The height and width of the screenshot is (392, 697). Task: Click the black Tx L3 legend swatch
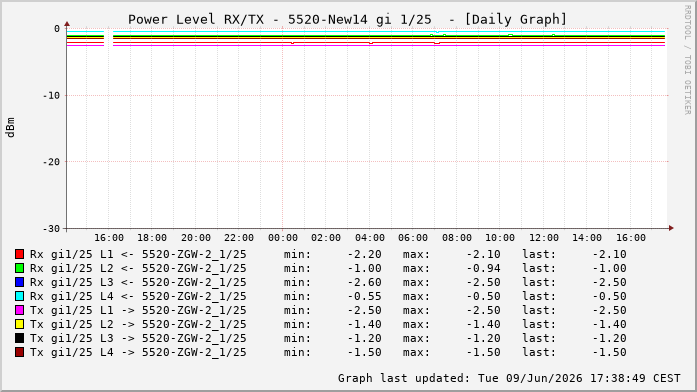click(19, 338)
